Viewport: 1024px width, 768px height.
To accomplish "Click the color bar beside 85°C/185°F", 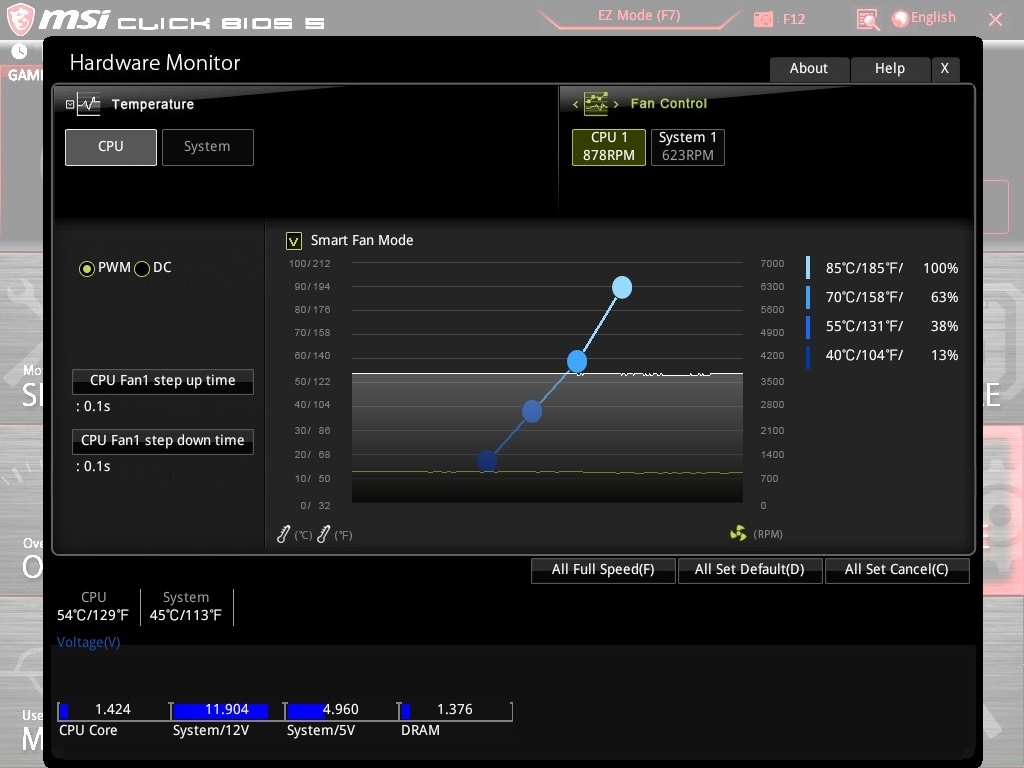I will pos(808,268).
